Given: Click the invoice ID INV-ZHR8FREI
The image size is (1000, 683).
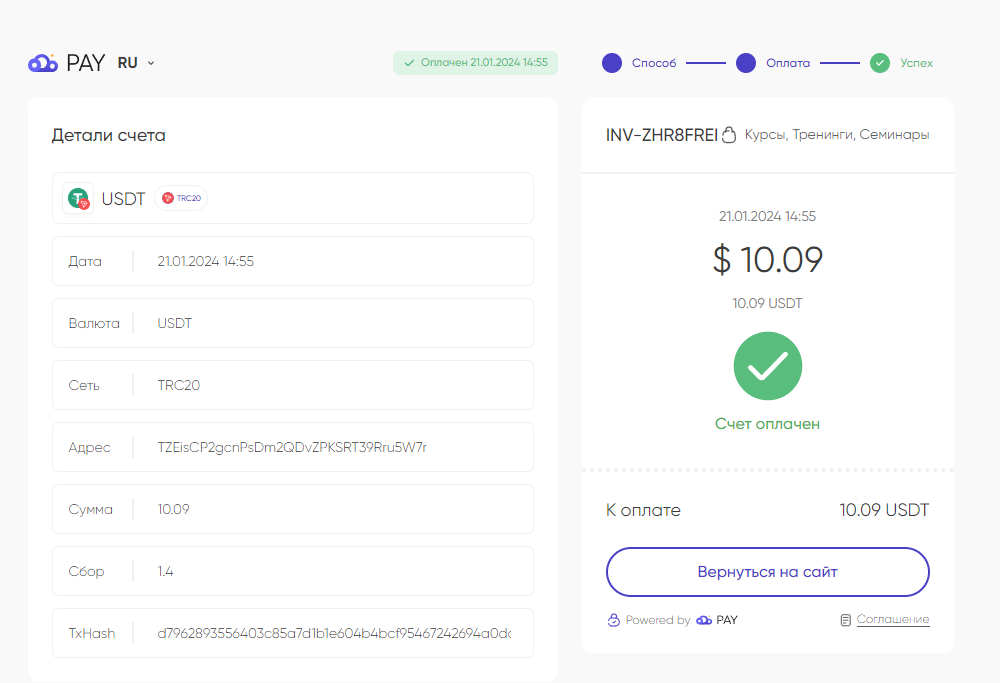Looking at the screenshot, I should coord(661,135).
